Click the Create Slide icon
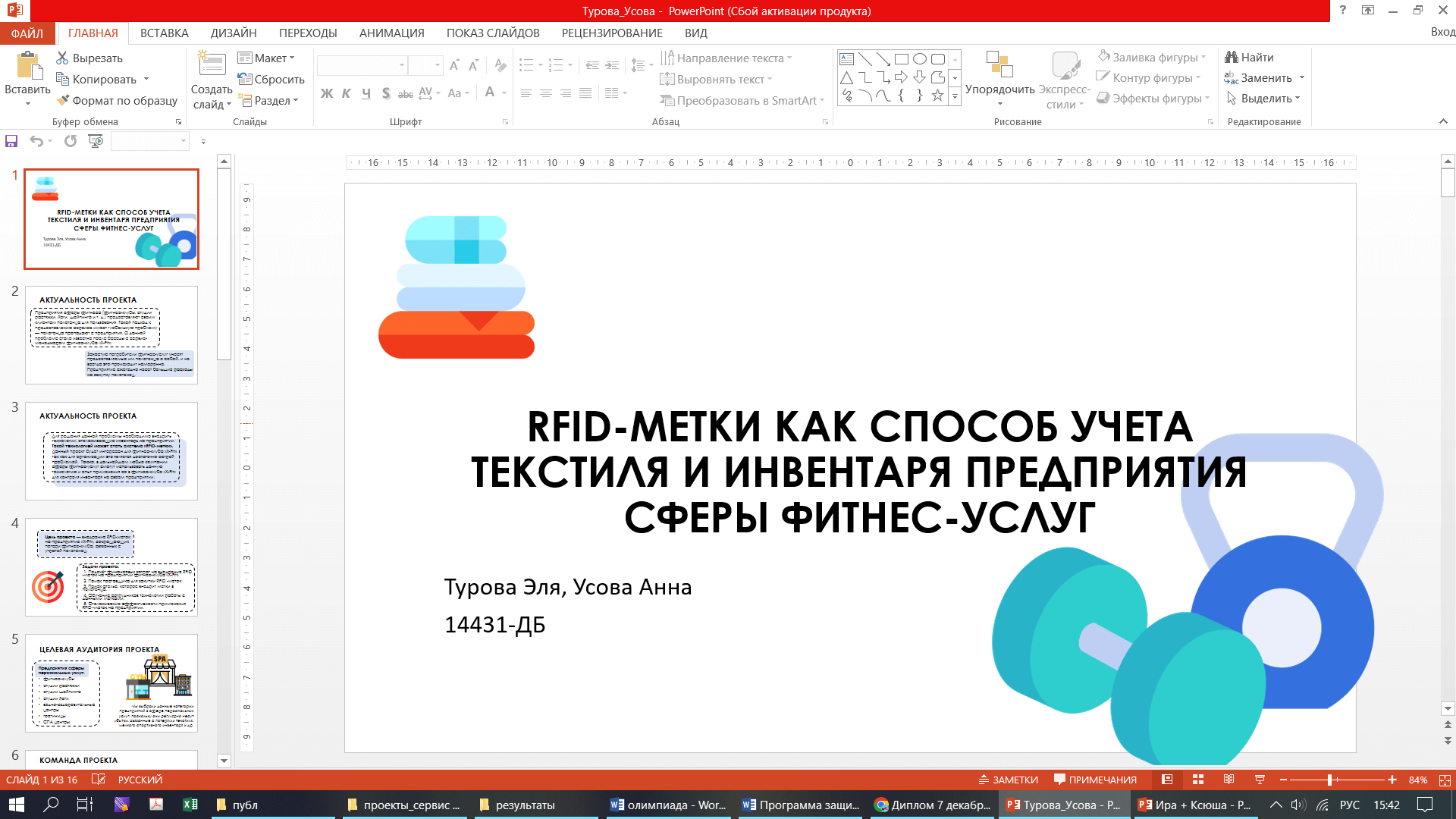Image resolution: width=1456 pixels, height=819 pixels. click(212, 66)
